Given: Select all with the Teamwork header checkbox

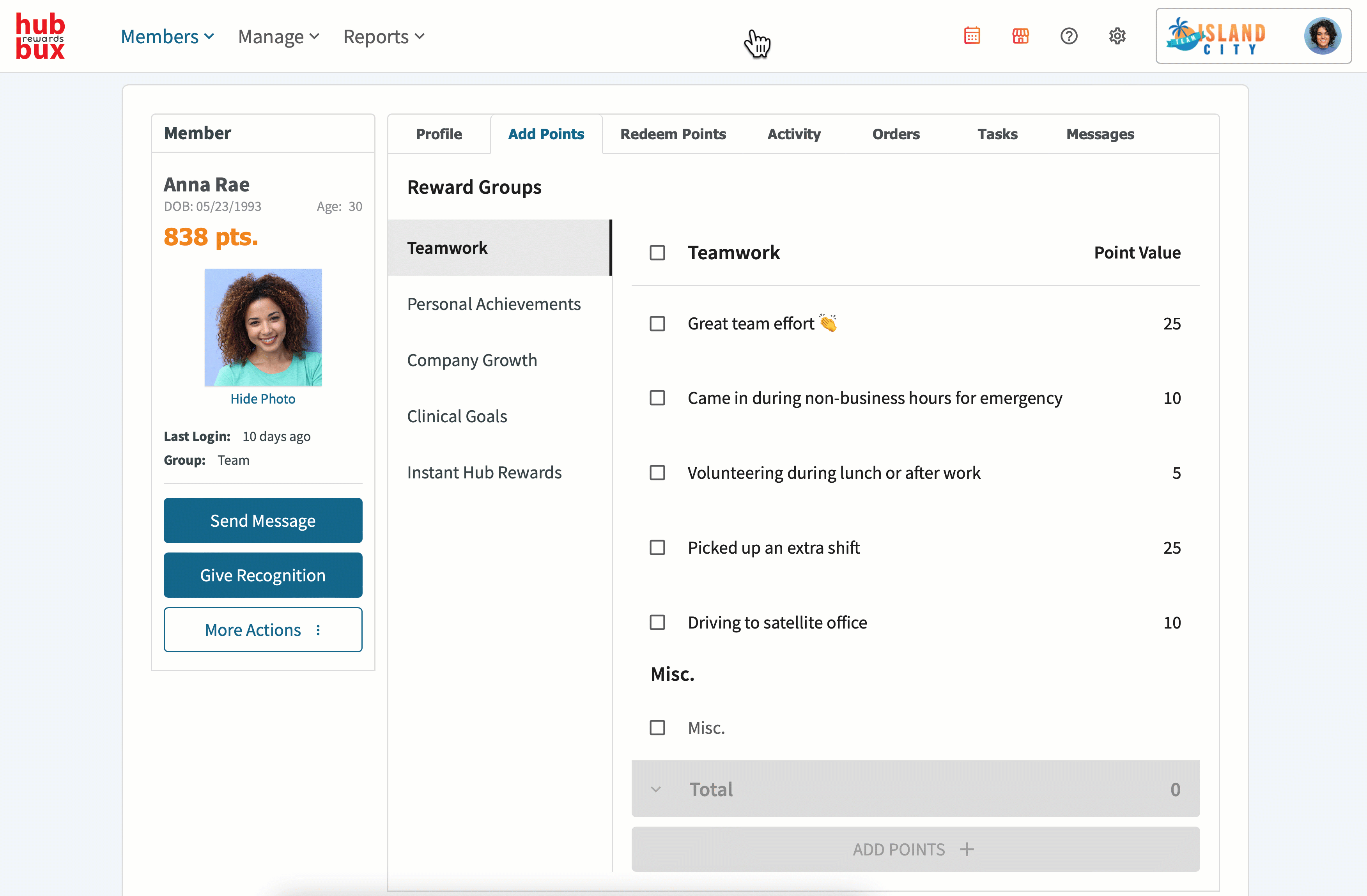Looking at the screenshot, I should 657,253.
